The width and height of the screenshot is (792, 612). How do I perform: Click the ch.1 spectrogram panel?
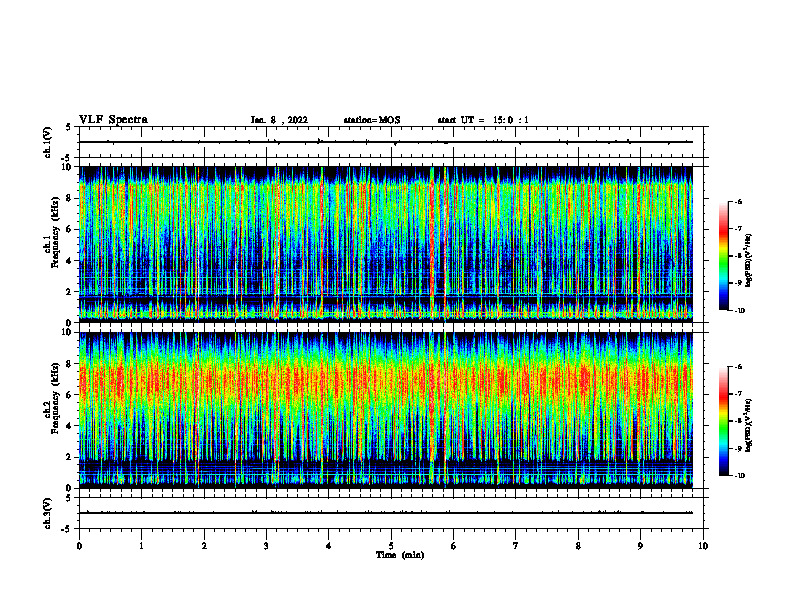[x=386, y=244]
